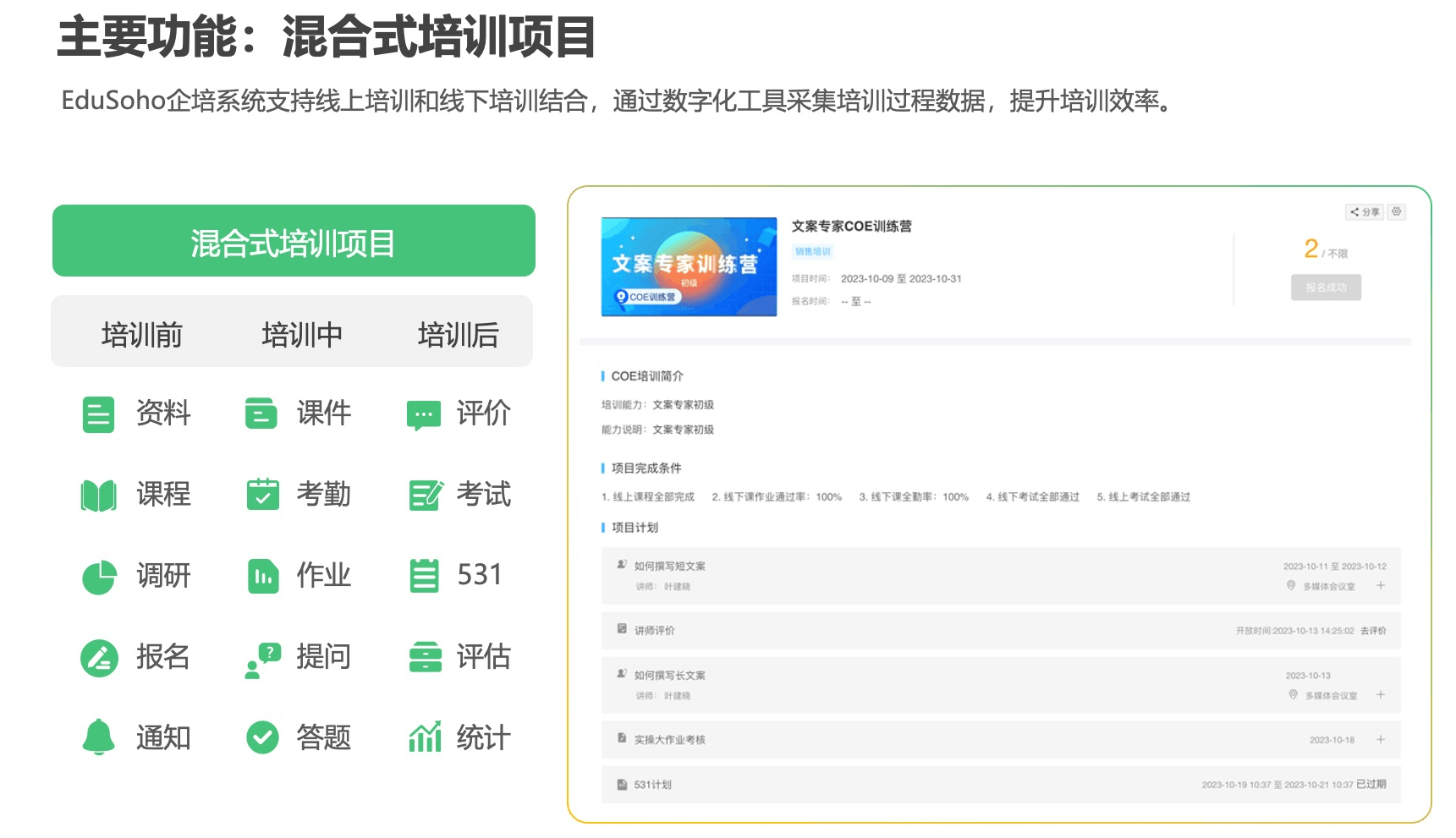This screenshot has height=838, width=1456.
Task: Click the 项目计划 section heading
Action: tap(635, 527)
